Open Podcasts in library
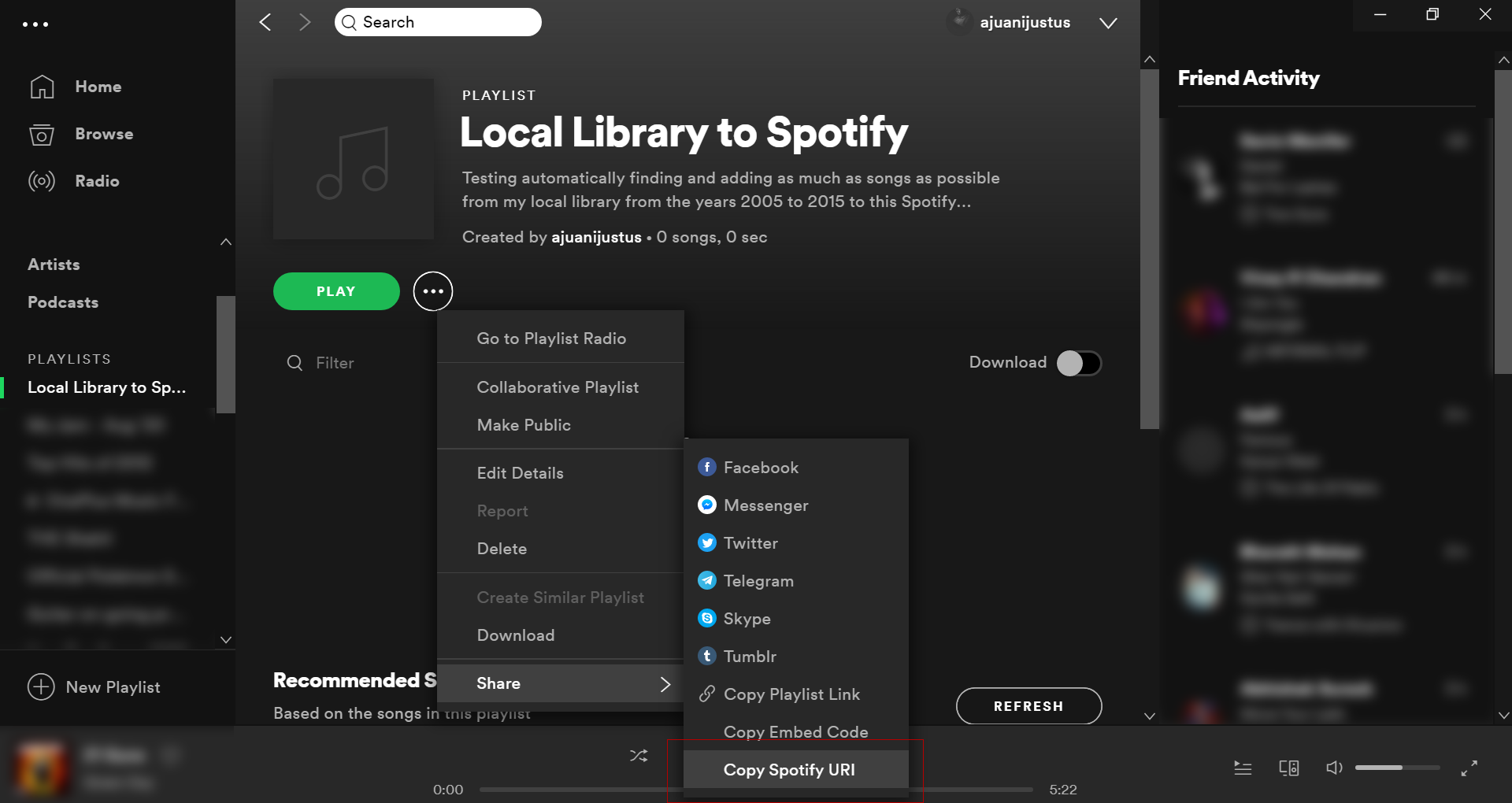This screenshot has height=803, width=1512. pos(63,302)
